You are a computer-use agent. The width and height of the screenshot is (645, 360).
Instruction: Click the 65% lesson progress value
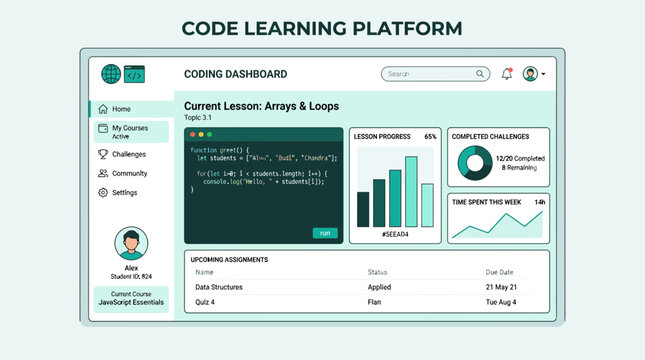pyautogui.click(x=430, y=137)
